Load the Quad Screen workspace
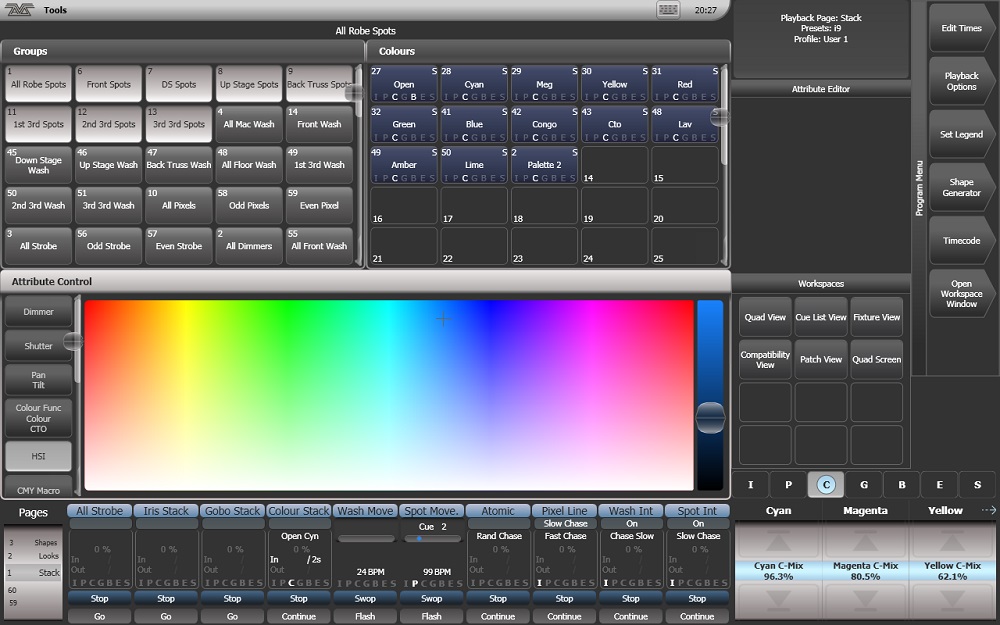This screenshot has height=625, width=1000. click(x=876, y=359)
